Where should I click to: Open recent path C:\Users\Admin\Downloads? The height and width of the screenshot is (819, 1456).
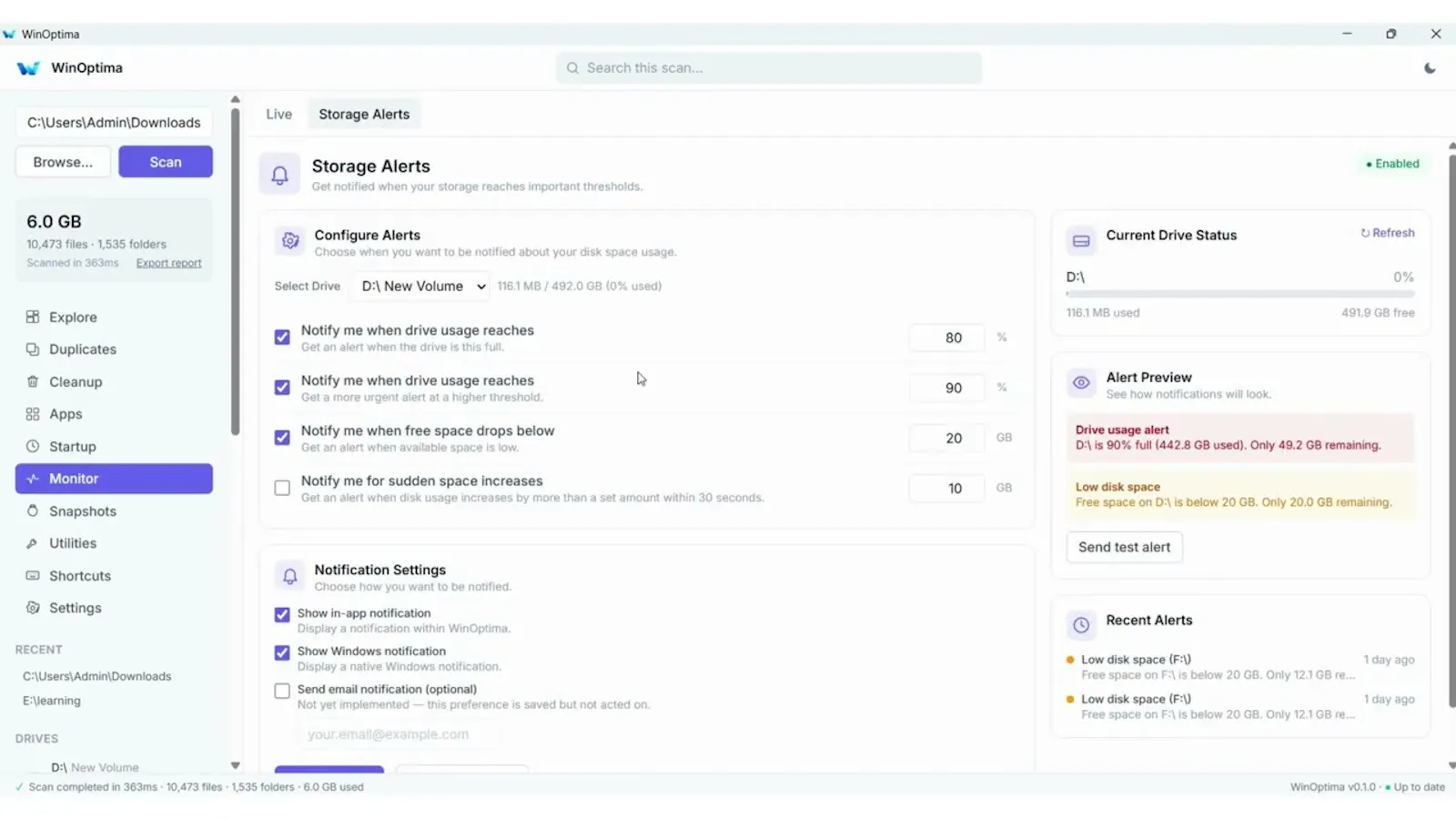[97, 676]
